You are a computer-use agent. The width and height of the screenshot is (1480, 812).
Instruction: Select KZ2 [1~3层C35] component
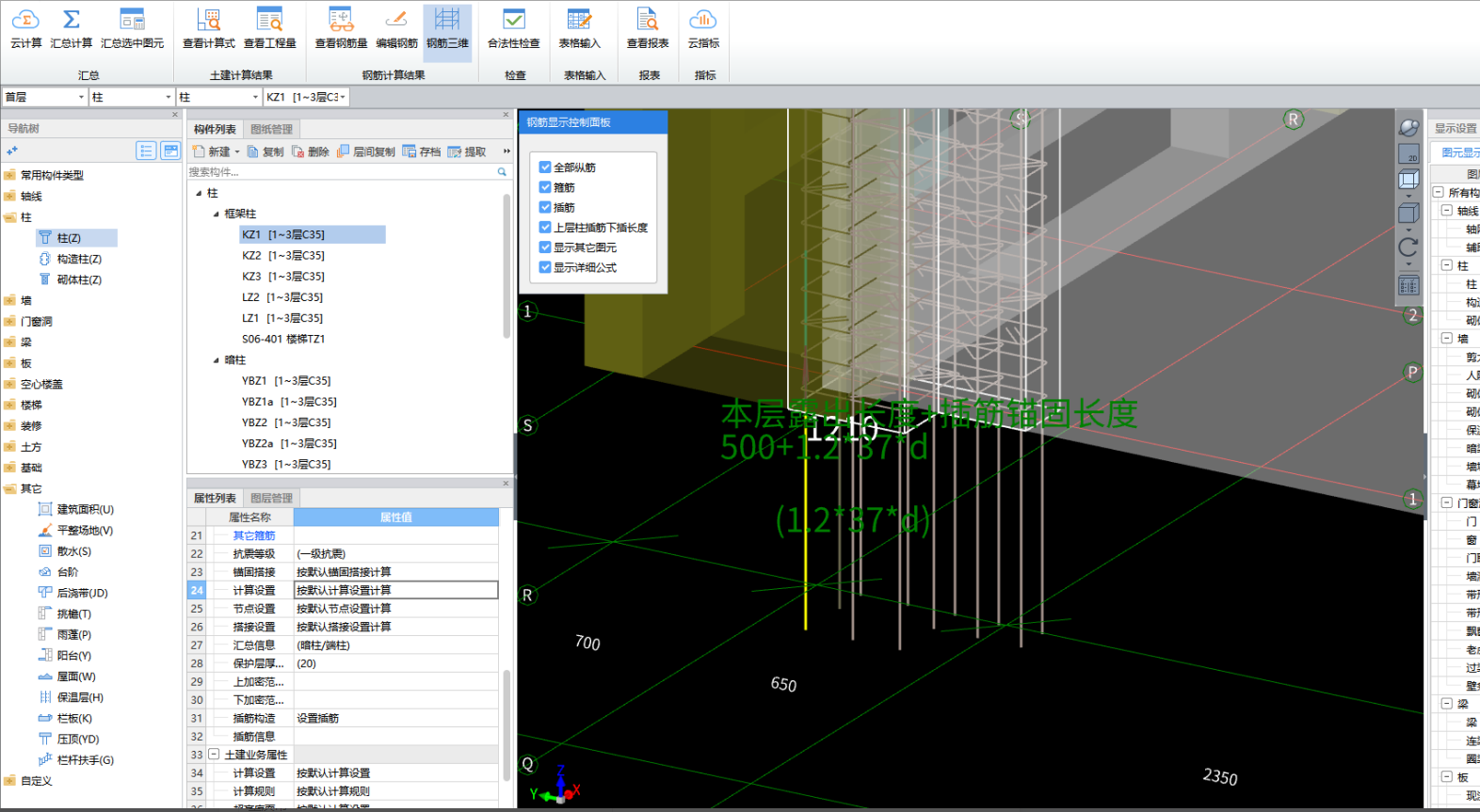[x=282, y=256]
